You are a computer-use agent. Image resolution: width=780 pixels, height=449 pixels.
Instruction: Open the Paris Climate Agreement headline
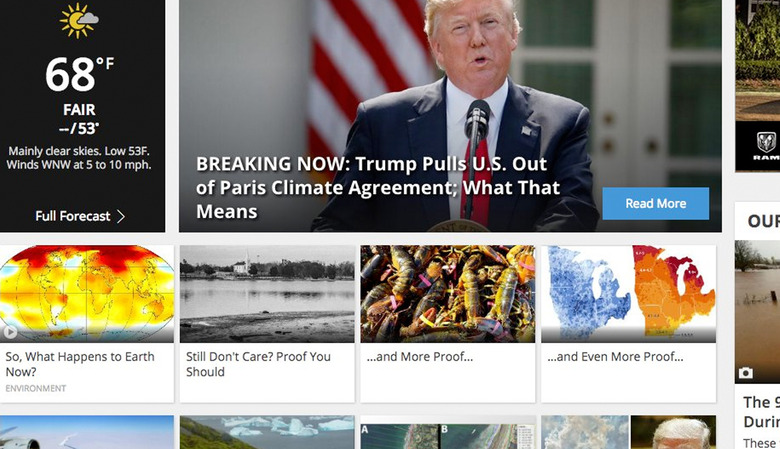click(378, 187)
